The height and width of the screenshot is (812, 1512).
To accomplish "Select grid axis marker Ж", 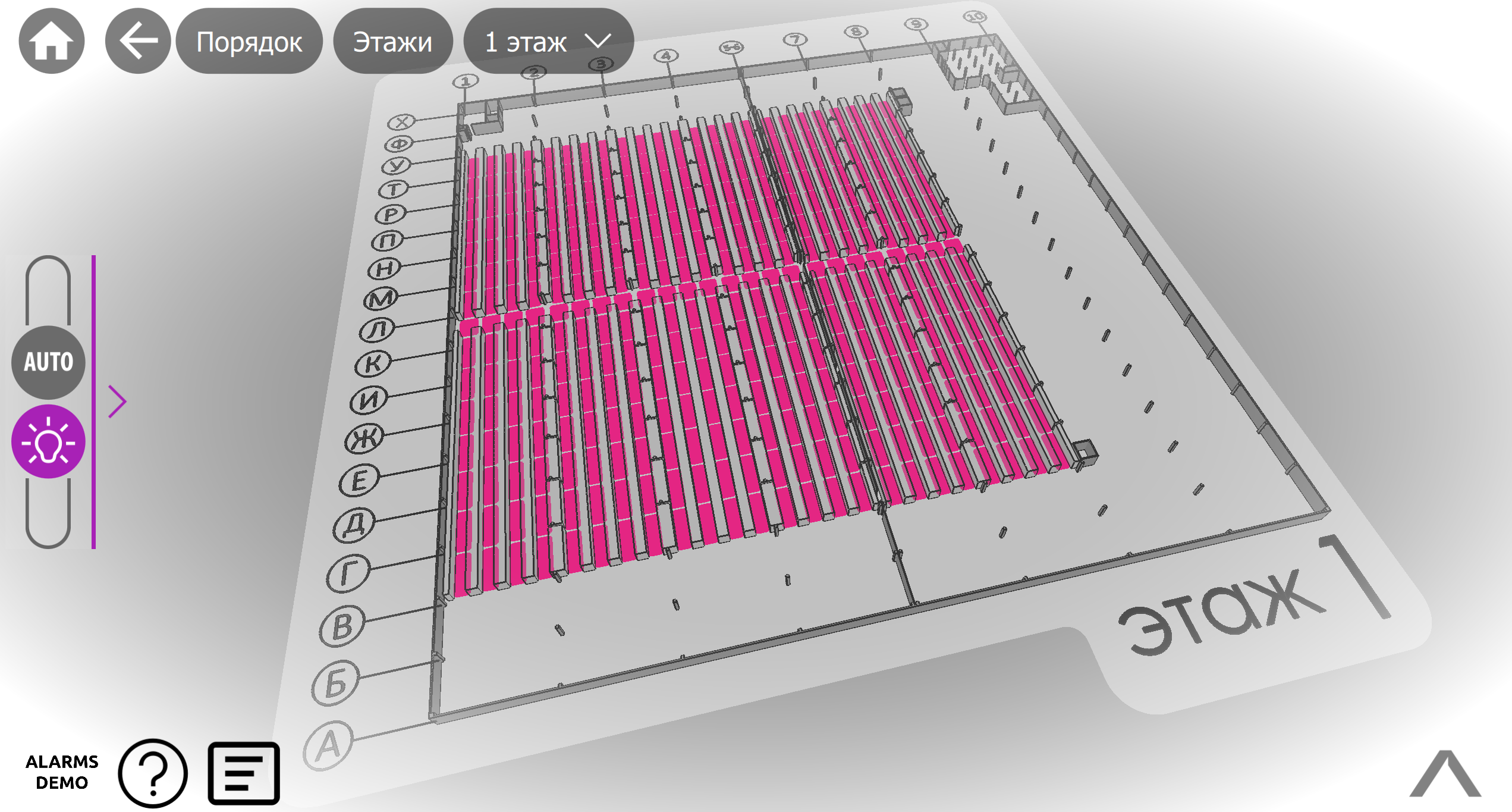I will (x=364, y=439).
